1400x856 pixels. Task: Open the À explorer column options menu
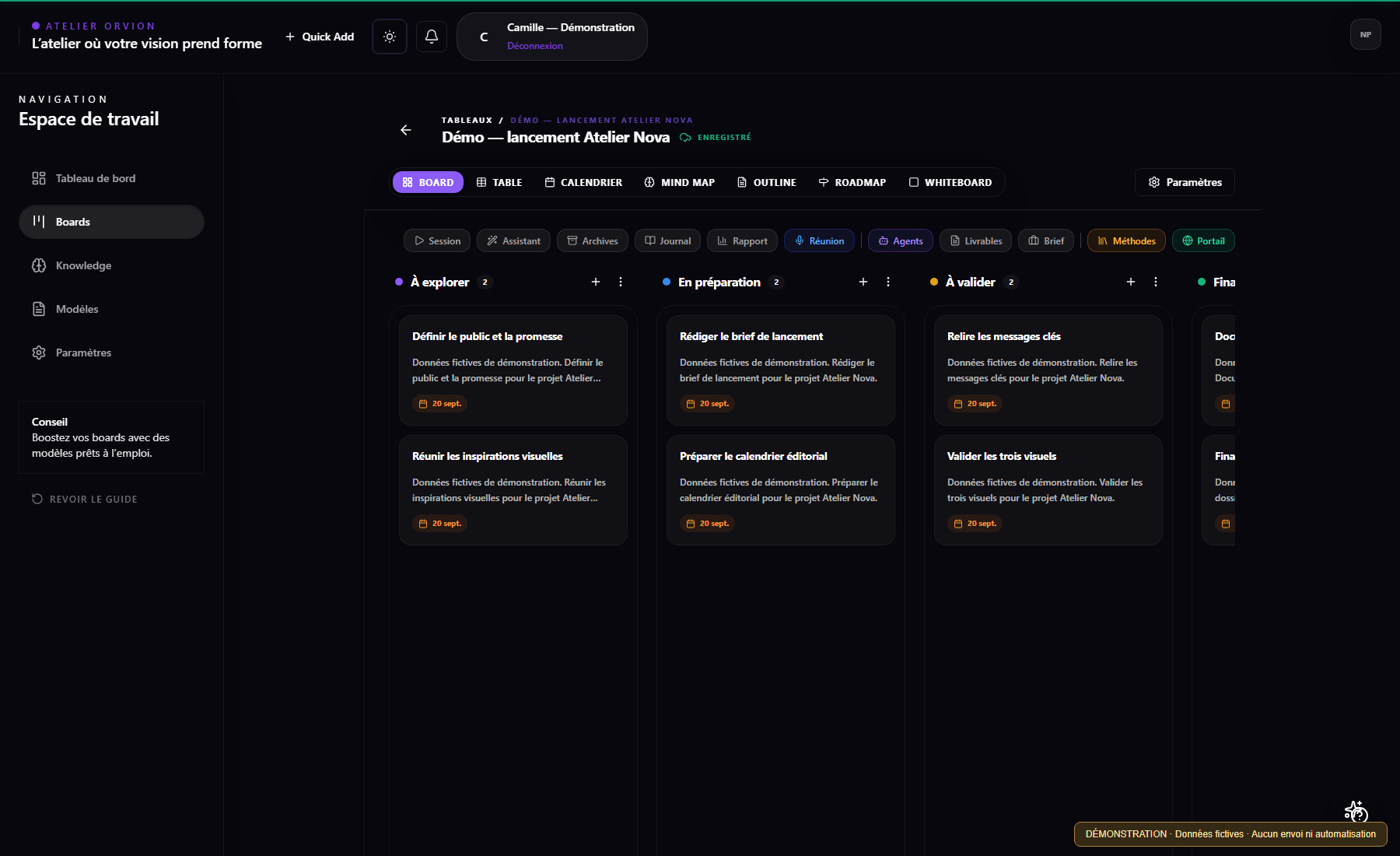[621, 282]
